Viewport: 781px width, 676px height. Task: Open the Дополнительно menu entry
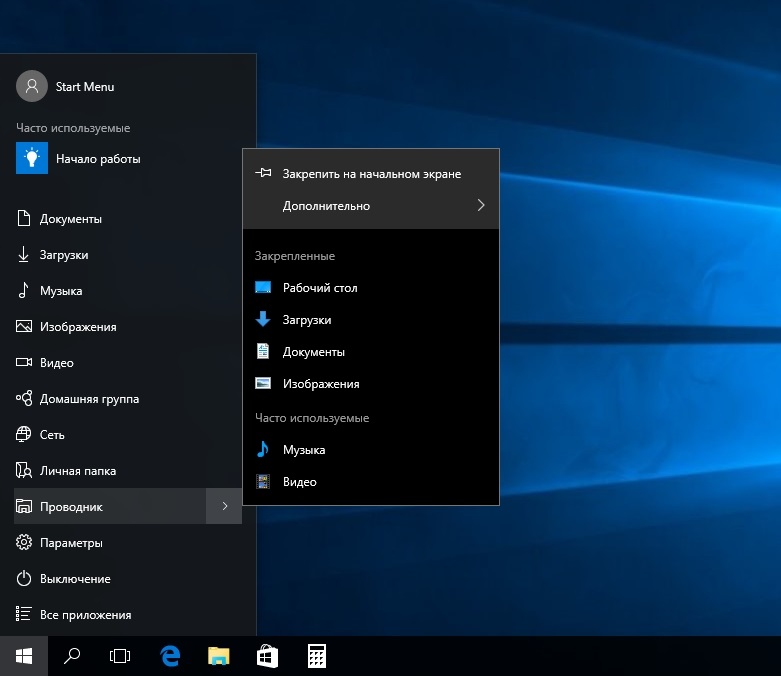[371, 205]
